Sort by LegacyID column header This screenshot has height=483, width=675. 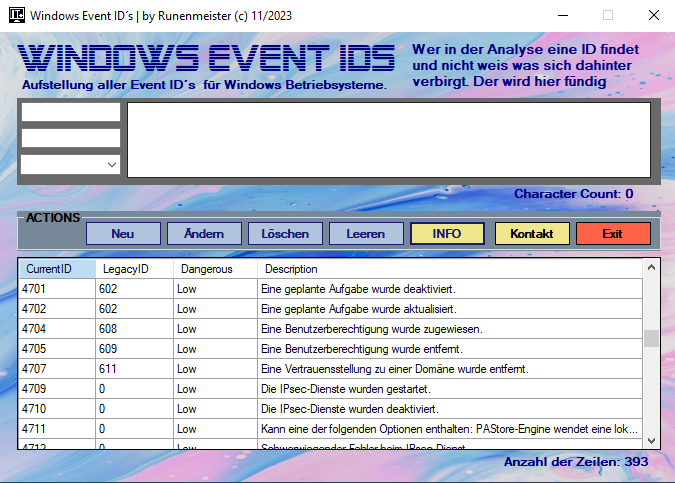point(134,269)
